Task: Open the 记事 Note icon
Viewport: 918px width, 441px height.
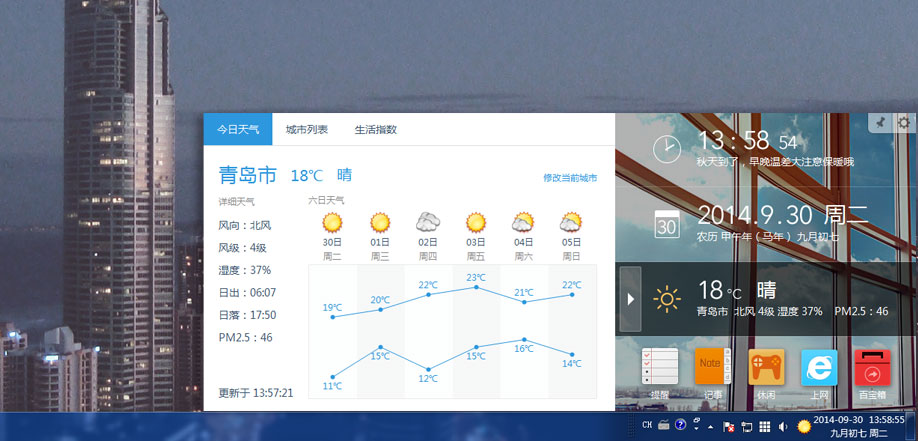Action: [x=713, y=369]
